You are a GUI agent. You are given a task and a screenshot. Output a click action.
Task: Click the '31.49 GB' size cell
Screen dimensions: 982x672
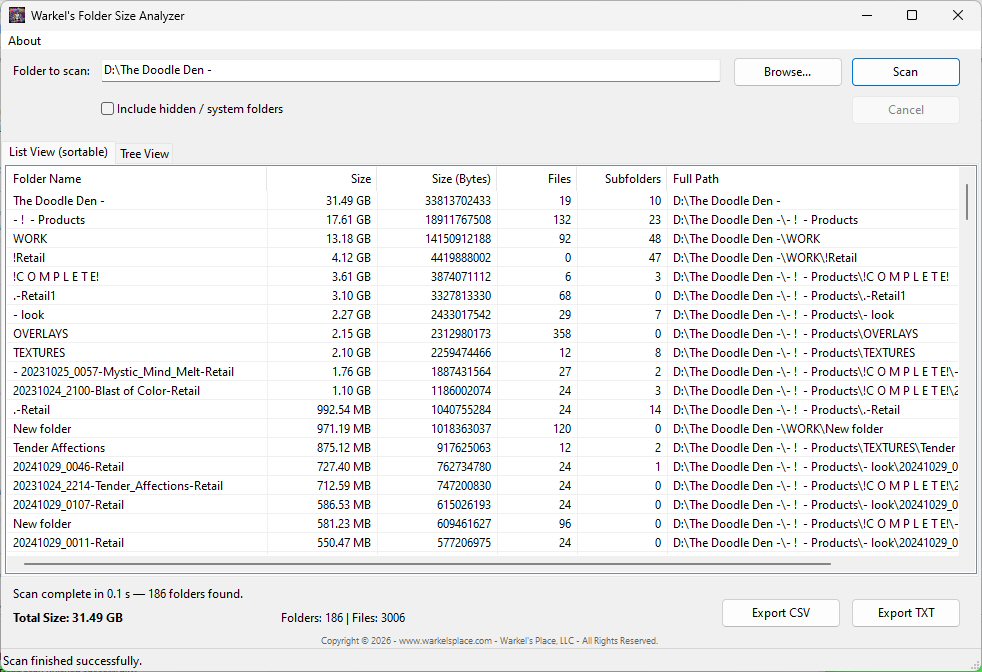(348, 201)
